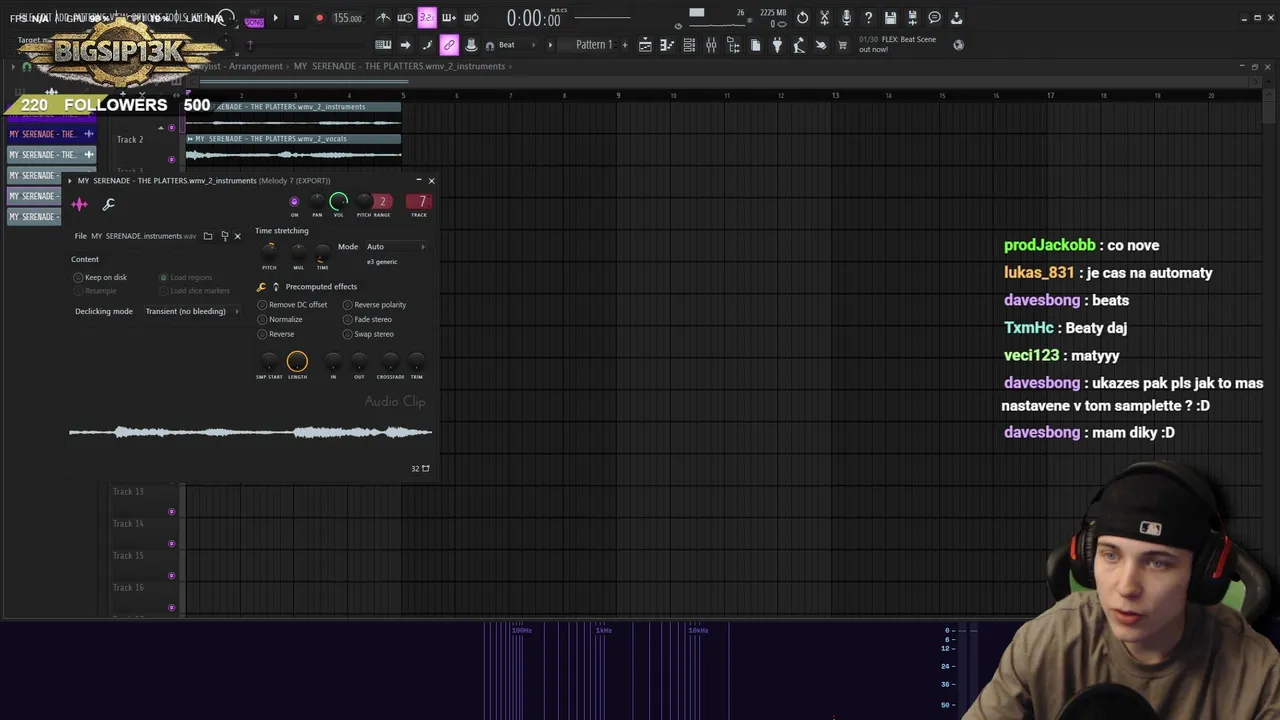Toggle typing keyboard to piano icon
The width and height of the screenshot is (1280, 720).
(383, 45)
